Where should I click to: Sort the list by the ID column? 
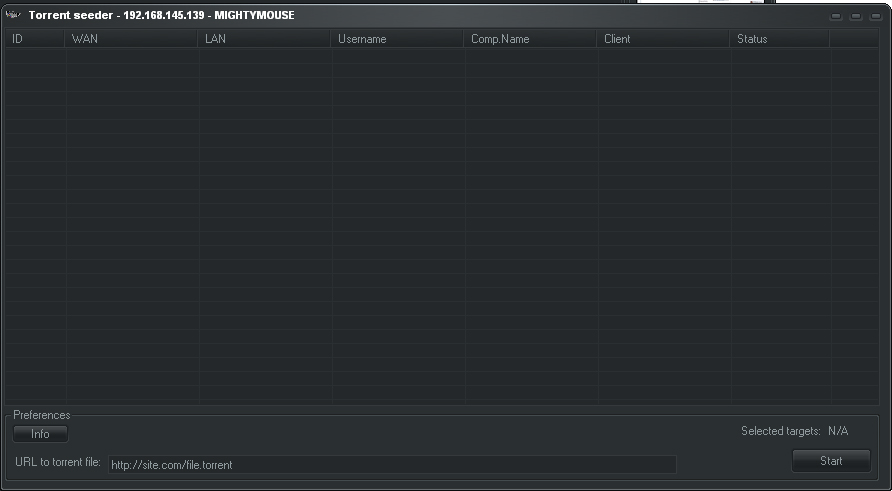point(35,39)
